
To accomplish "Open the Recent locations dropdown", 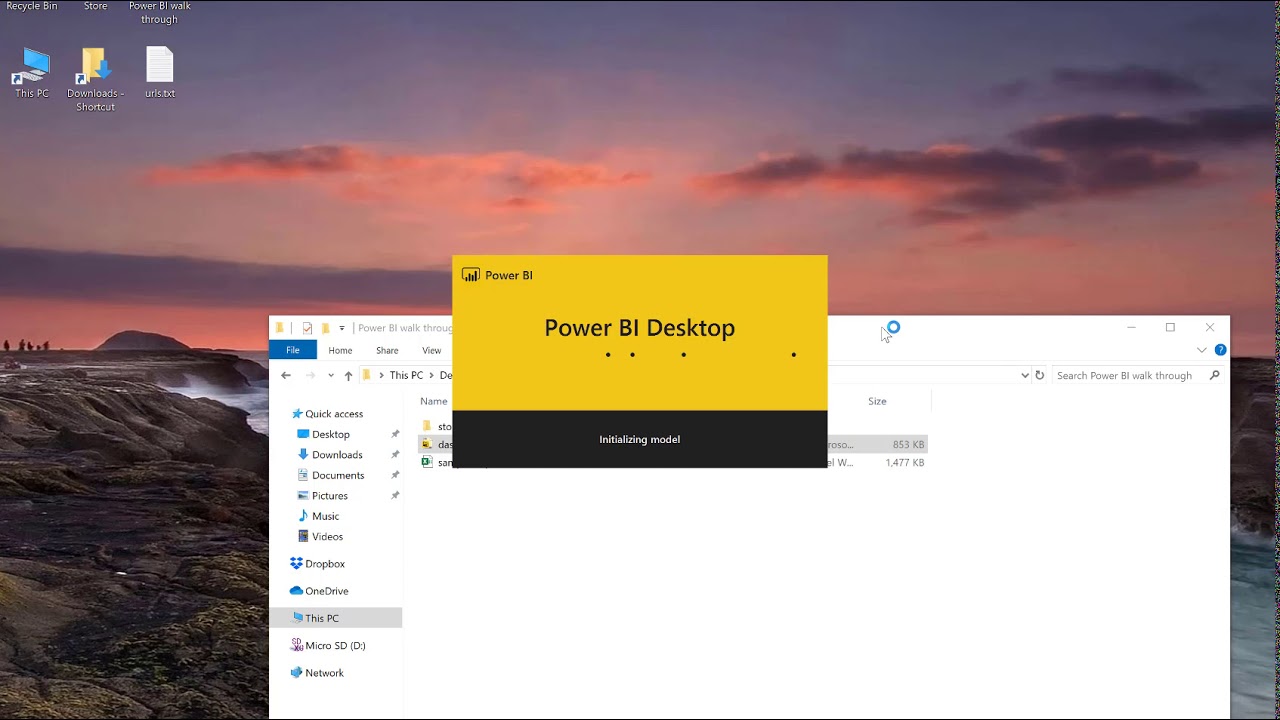I will pyautogui.click(x=331, y=375).
